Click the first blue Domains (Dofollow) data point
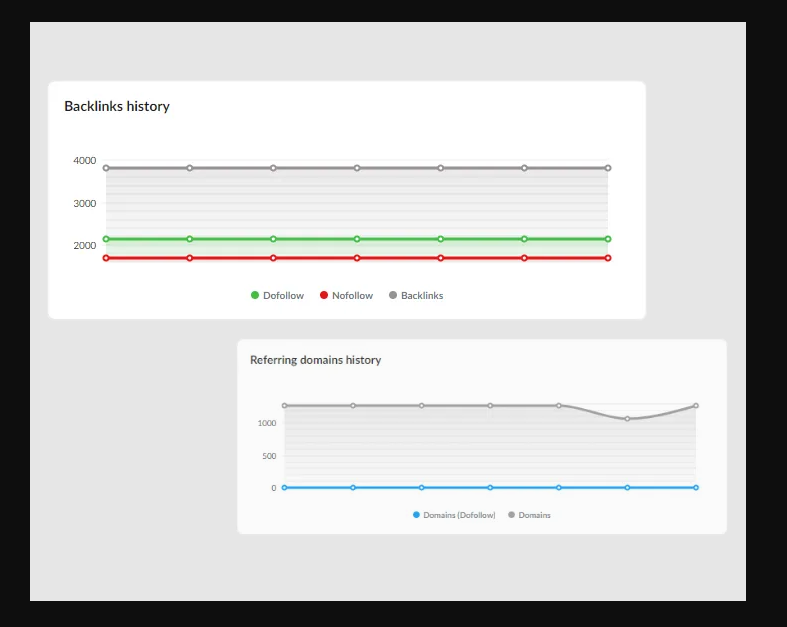 pyautogui.click(x=285, y=487)
